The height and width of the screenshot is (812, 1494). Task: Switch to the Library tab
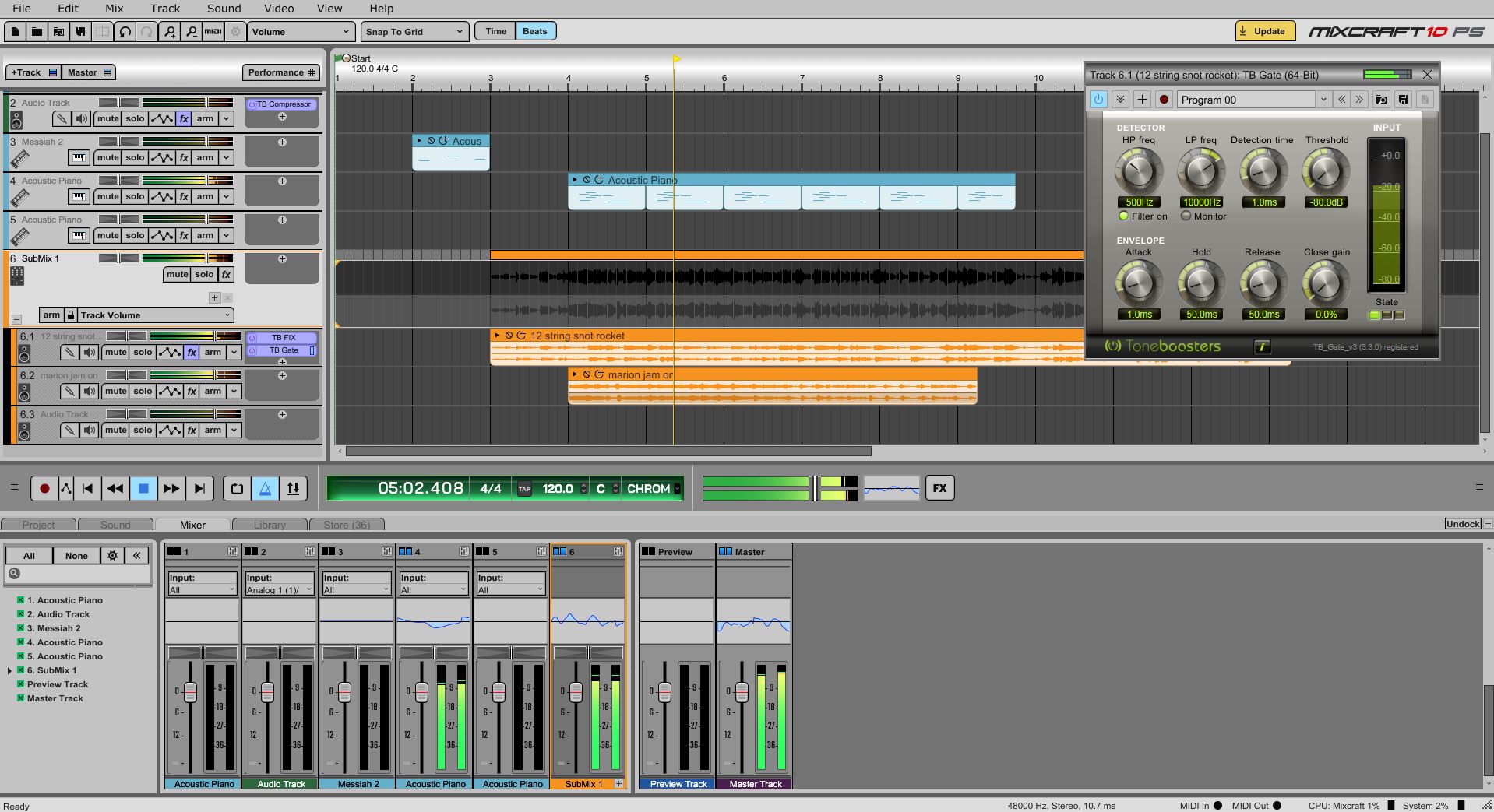tap(270, 525)
